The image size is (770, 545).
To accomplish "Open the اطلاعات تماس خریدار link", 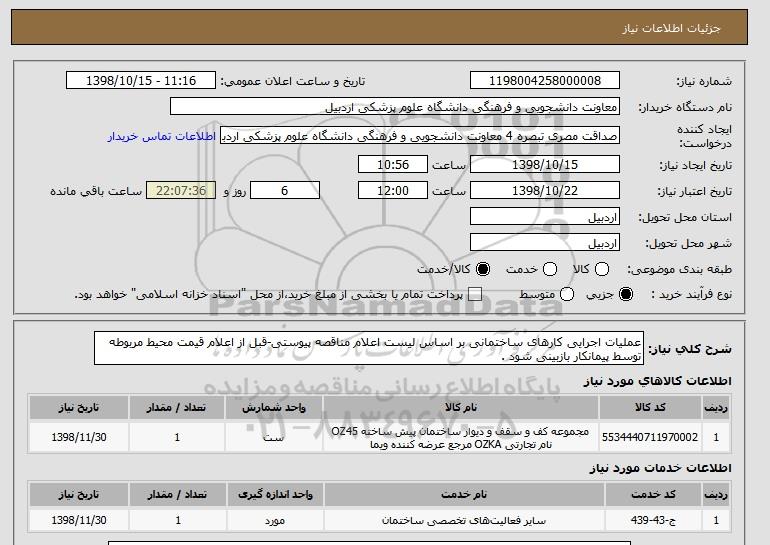I will tap(162, 136).
